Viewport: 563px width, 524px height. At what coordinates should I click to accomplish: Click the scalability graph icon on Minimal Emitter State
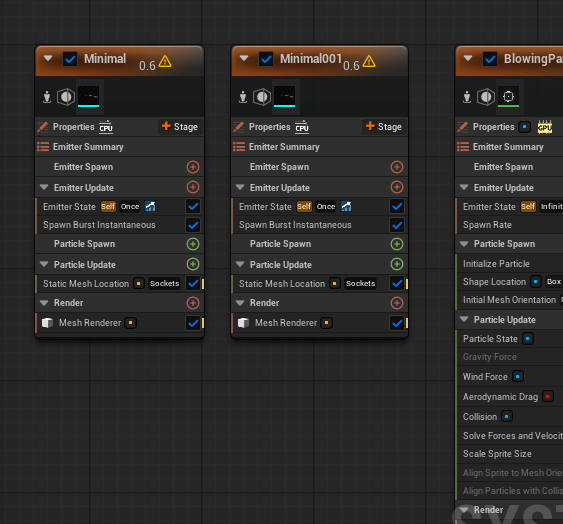[150, 206]
